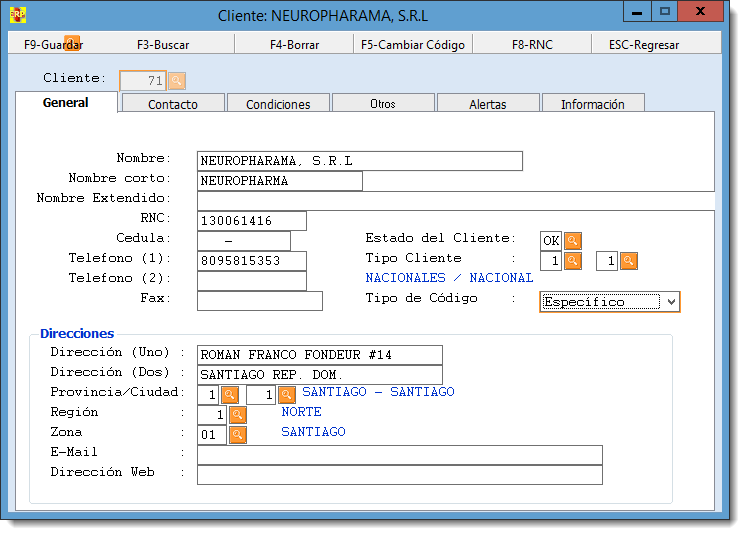The height and width of the screenshot is (535, 745).
Task: Expand the Tipo de Código dropdown
Action: click(x=671, y=302)
